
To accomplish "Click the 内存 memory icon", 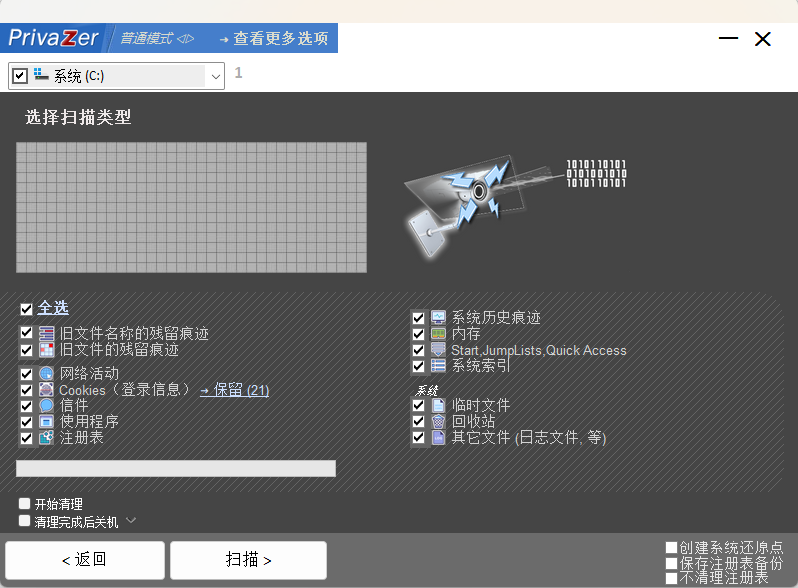I will [438, 334].
